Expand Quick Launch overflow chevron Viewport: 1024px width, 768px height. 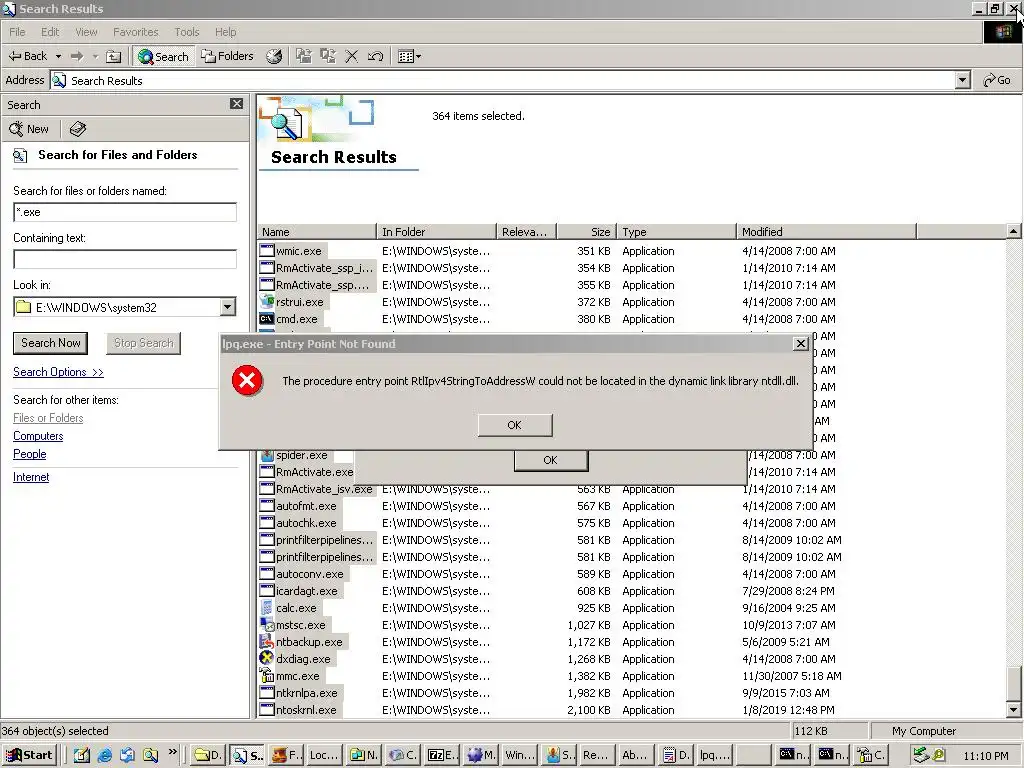173,752
